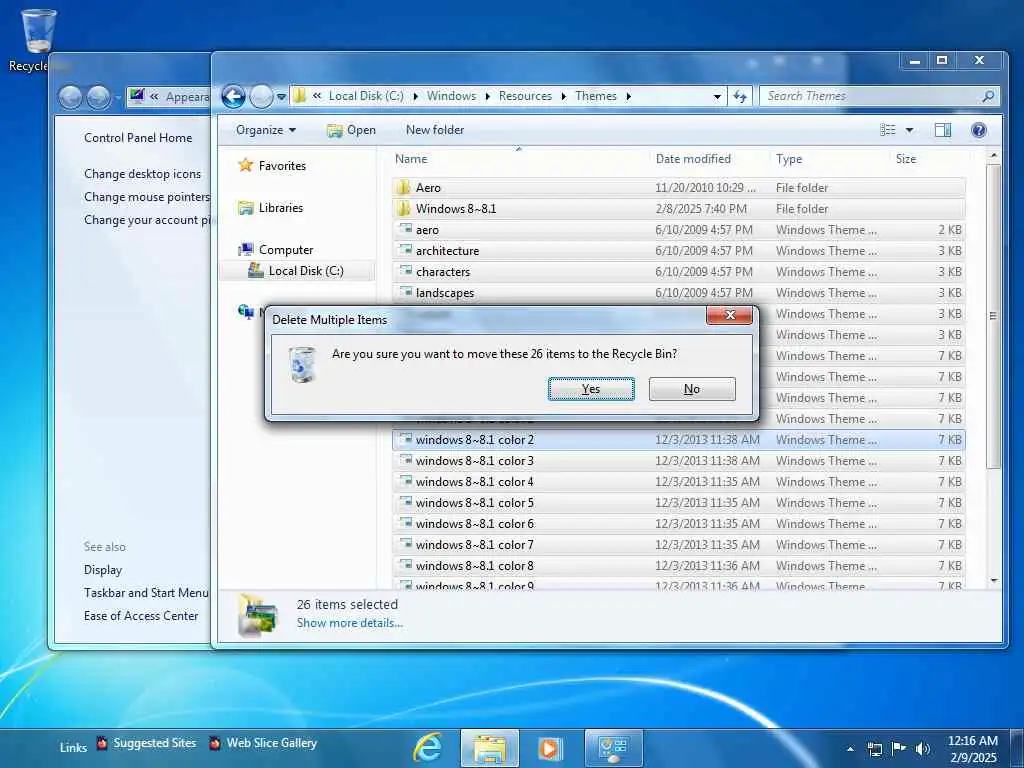1024x768 pixels.
Task: Click the file list scrollbar up arrow
Action: 993,156
